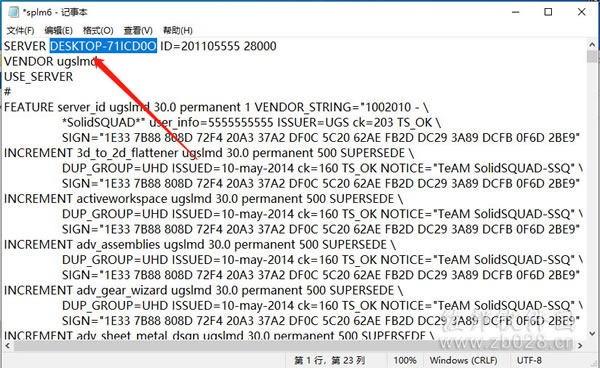The width and height of the screenshot is (600, 368).
Task: Click the INCREMENT adv_sheet_metal_dsgn line
Action: coord(219,335)
